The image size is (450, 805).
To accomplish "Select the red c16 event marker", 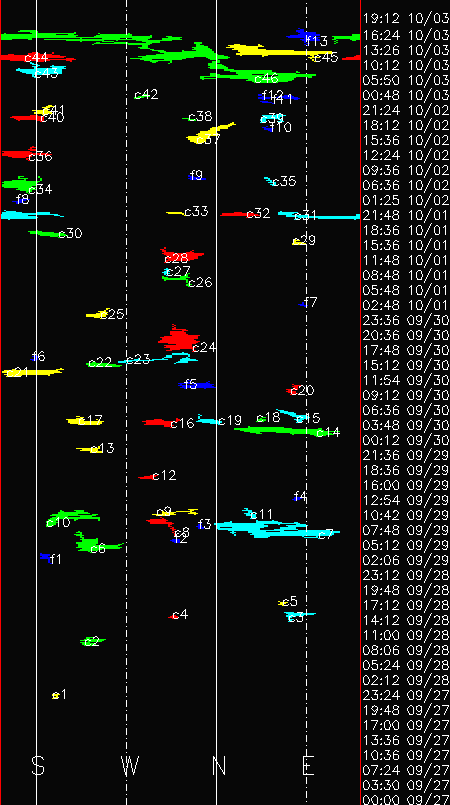I will (x=160, y=423).
